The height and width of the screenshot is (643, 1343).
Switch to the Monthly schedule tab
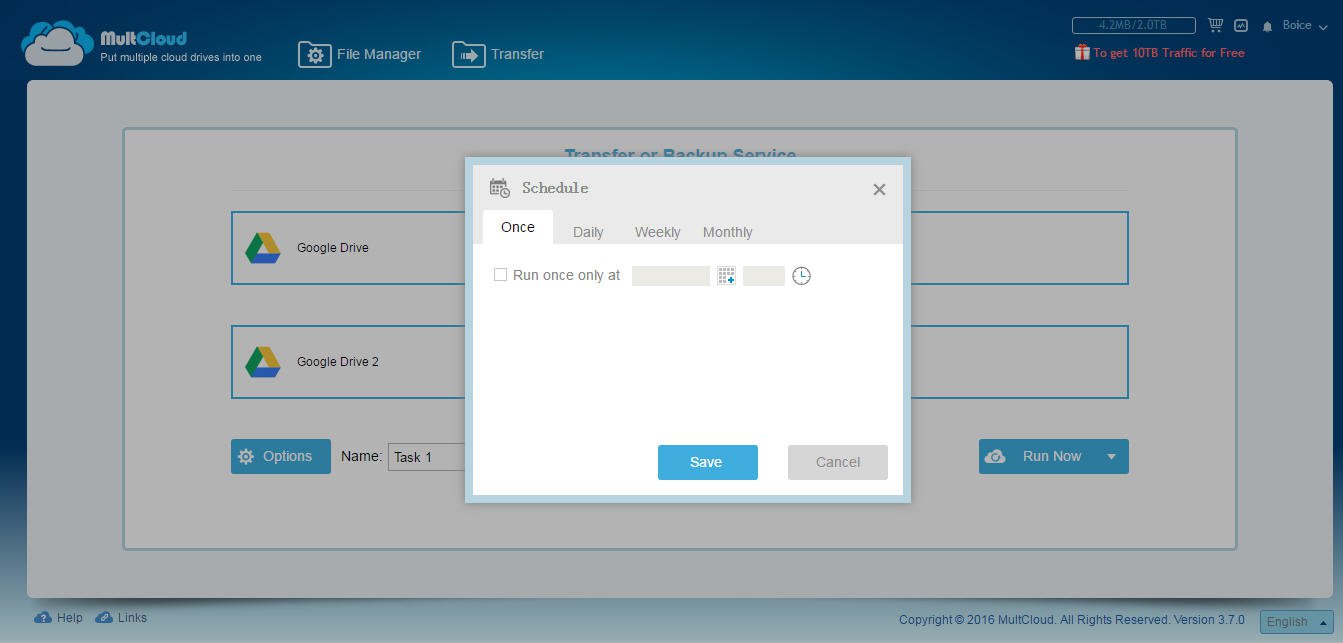[x=727, y=232]
